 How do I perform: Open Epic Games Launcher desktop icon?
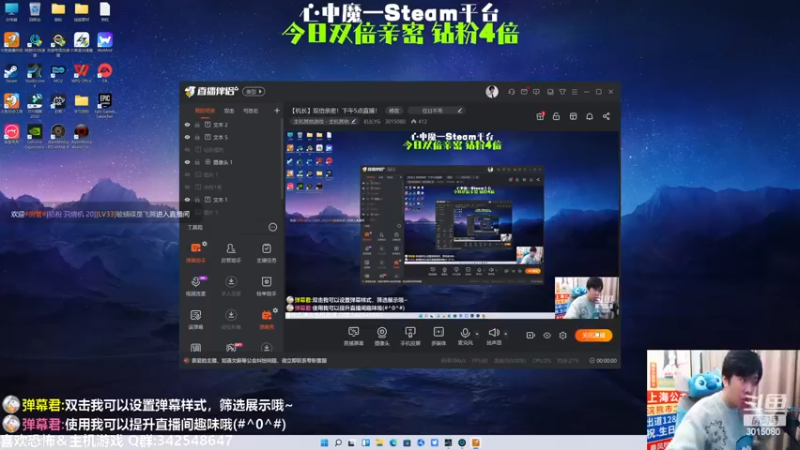click(105, 106)
